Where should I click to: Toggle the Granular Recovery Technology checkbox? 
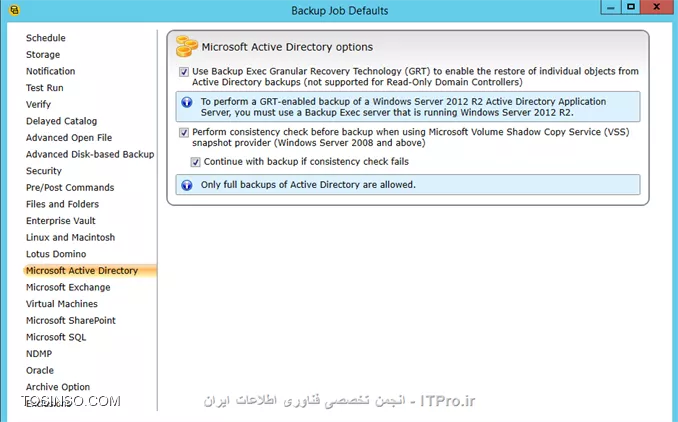click(184, 72)
